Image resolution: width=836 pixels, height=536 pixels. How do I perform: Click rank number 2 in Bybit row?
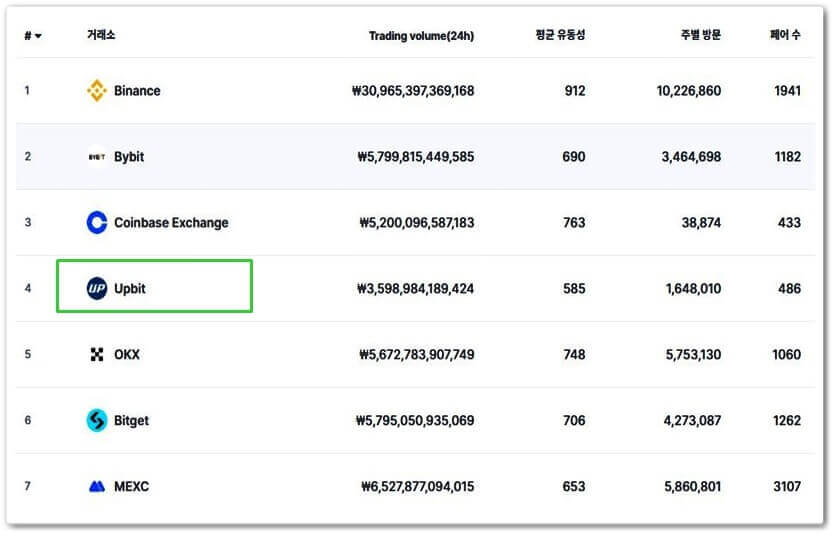click(28, 157)
